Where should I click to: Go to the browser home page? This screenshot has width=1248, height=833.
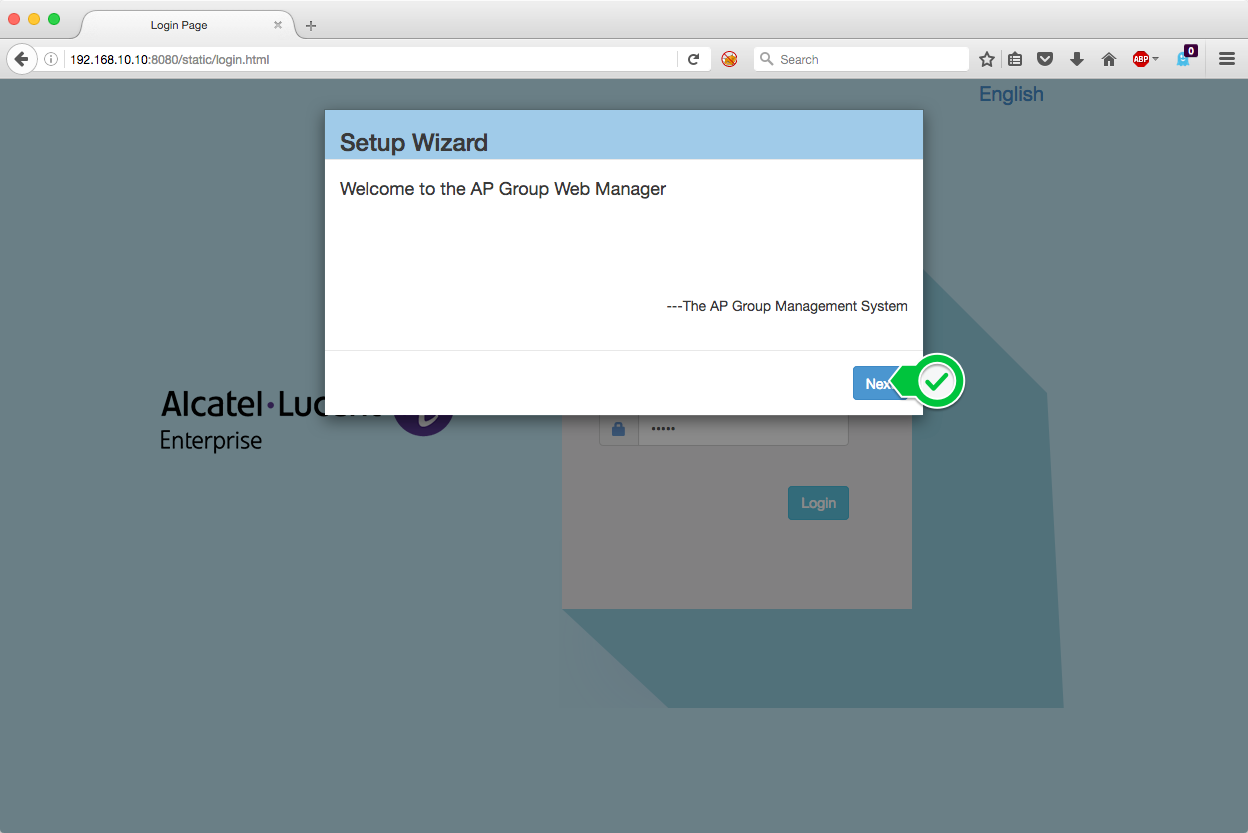(1109, 59)
